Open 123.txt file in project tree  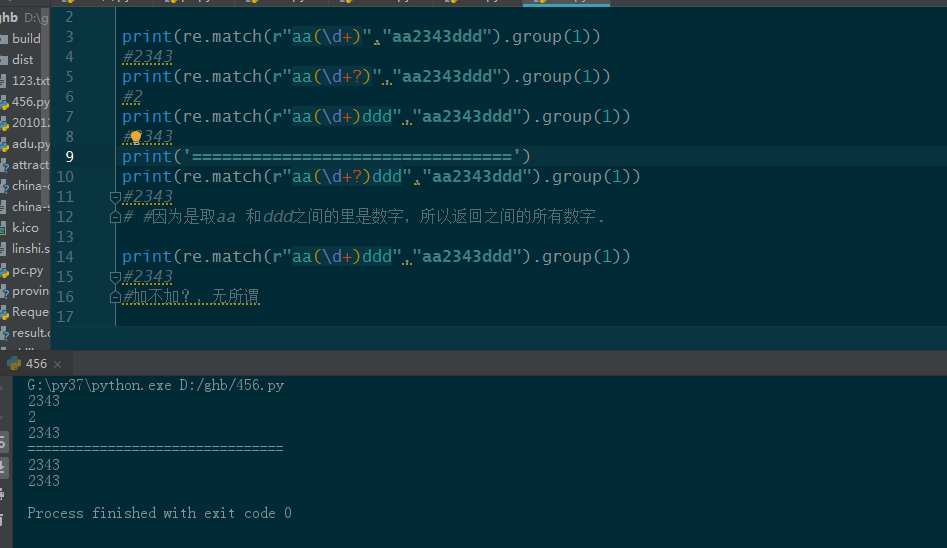point(29,81)
